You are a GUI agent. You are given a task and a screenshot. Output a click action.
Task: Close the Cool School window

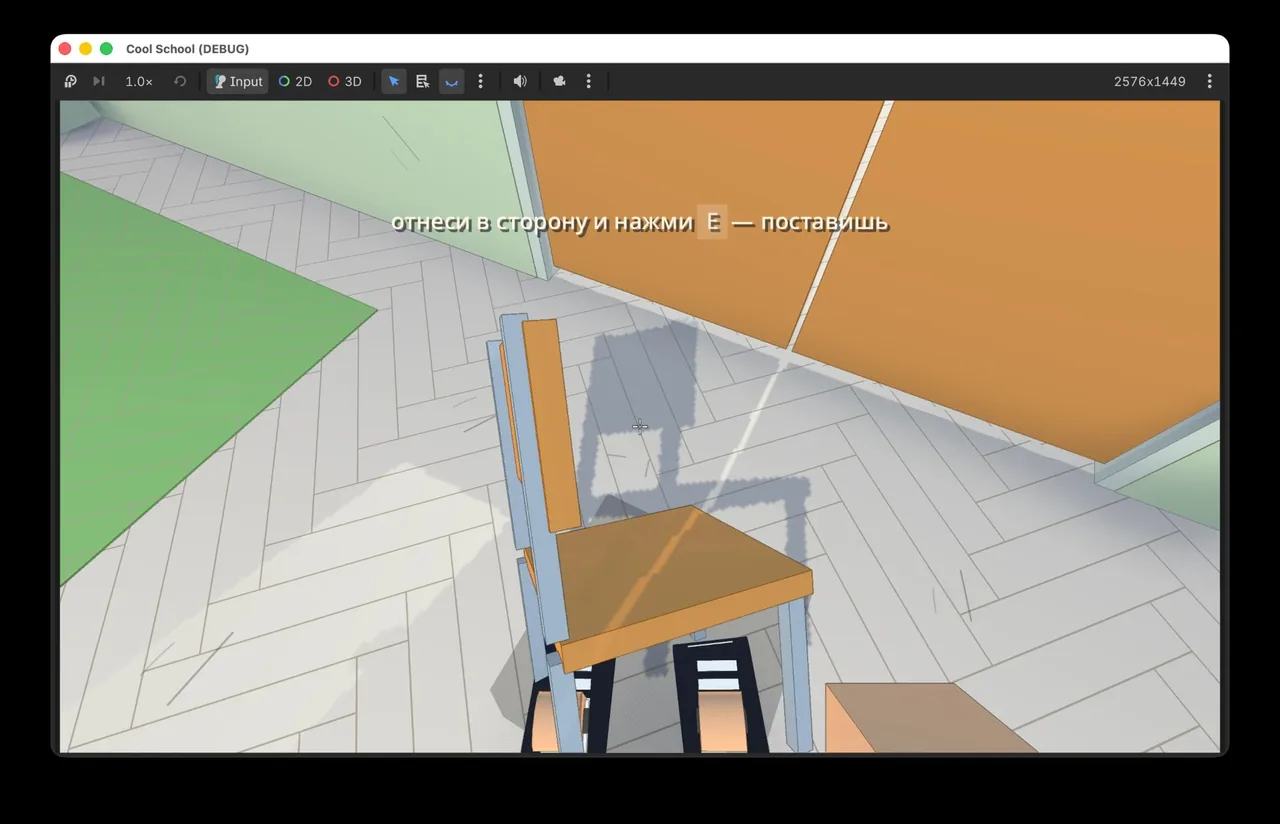point(65,49)
